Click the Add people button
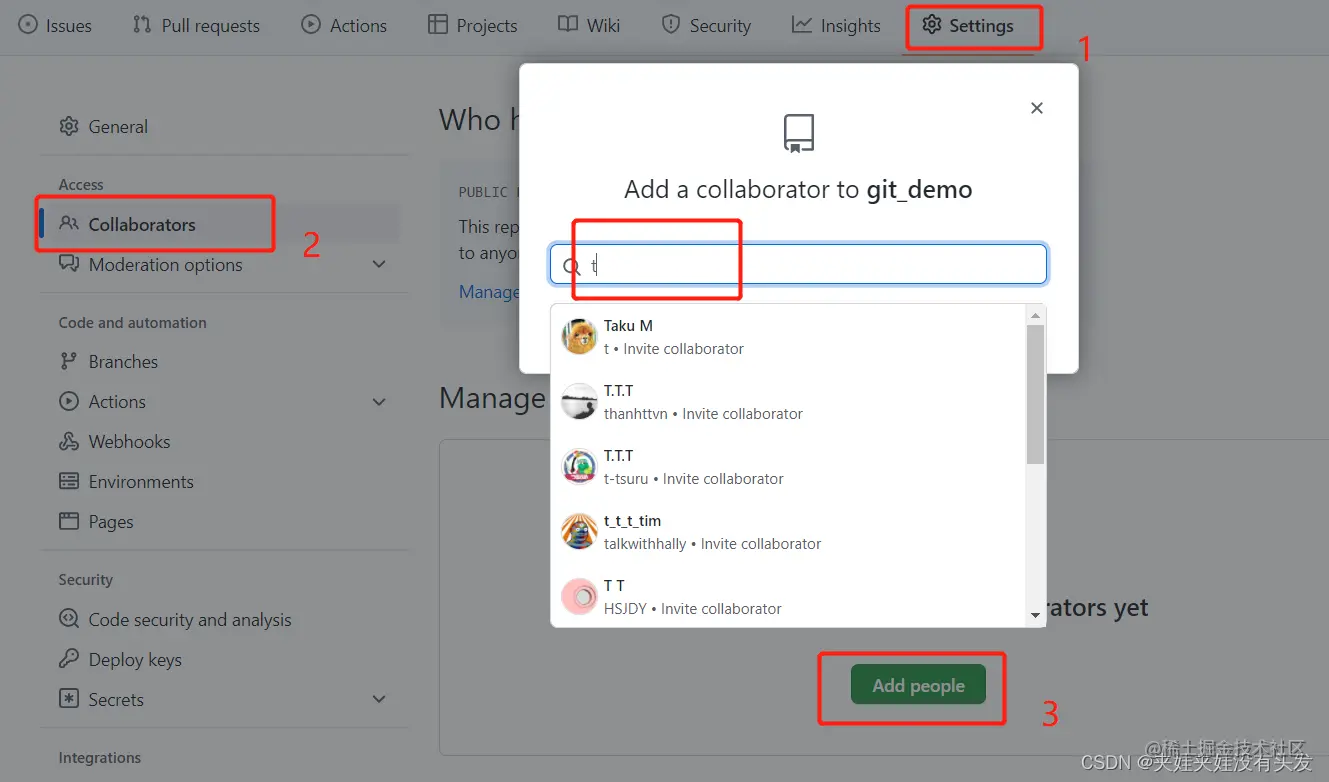The image size is (1329, 782). point(918,685)
